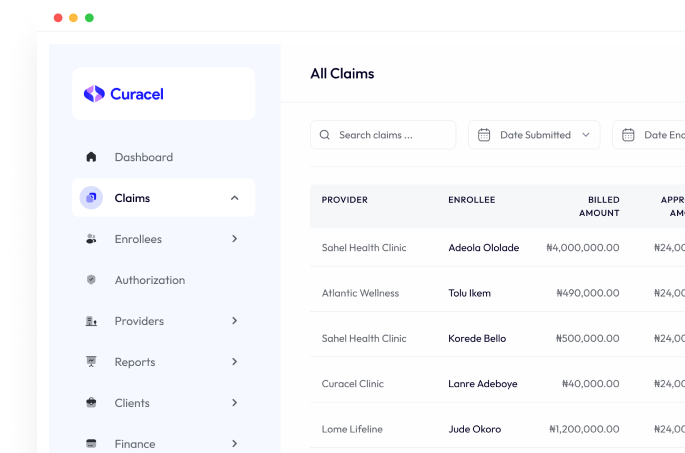Click the Clients briefcase icon

coord(91,403)
